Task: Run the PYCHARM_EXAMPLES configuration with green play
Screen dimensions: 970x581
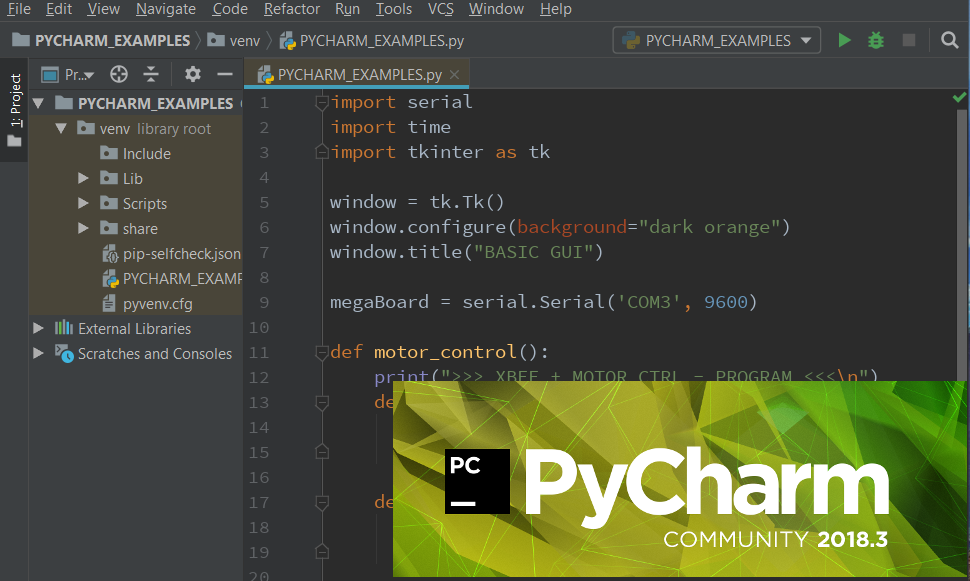Action: click(844, 40)
